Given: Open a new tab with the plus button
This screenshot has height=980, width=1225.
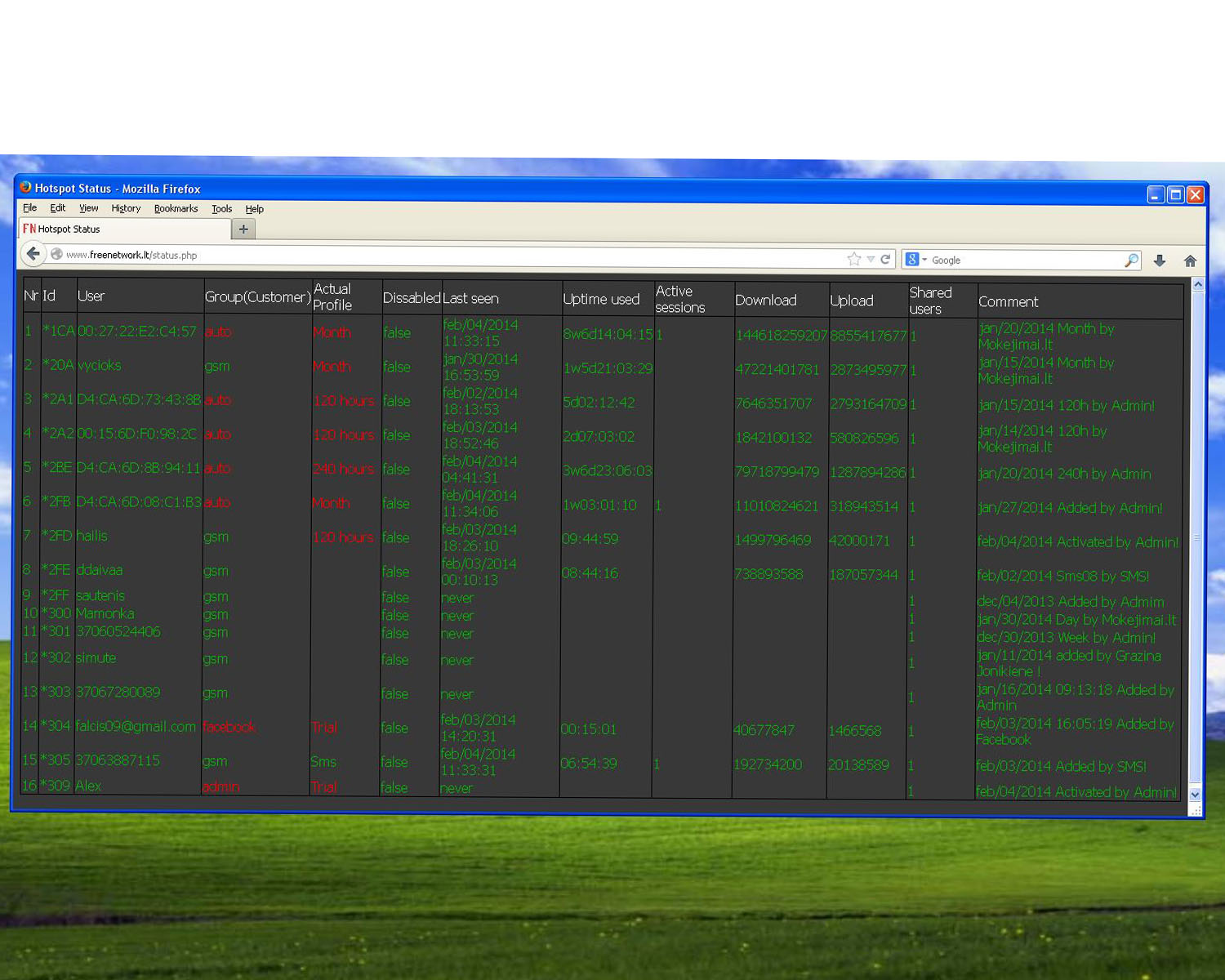Looking at the screenshot, I should click(x=243, y=229).
